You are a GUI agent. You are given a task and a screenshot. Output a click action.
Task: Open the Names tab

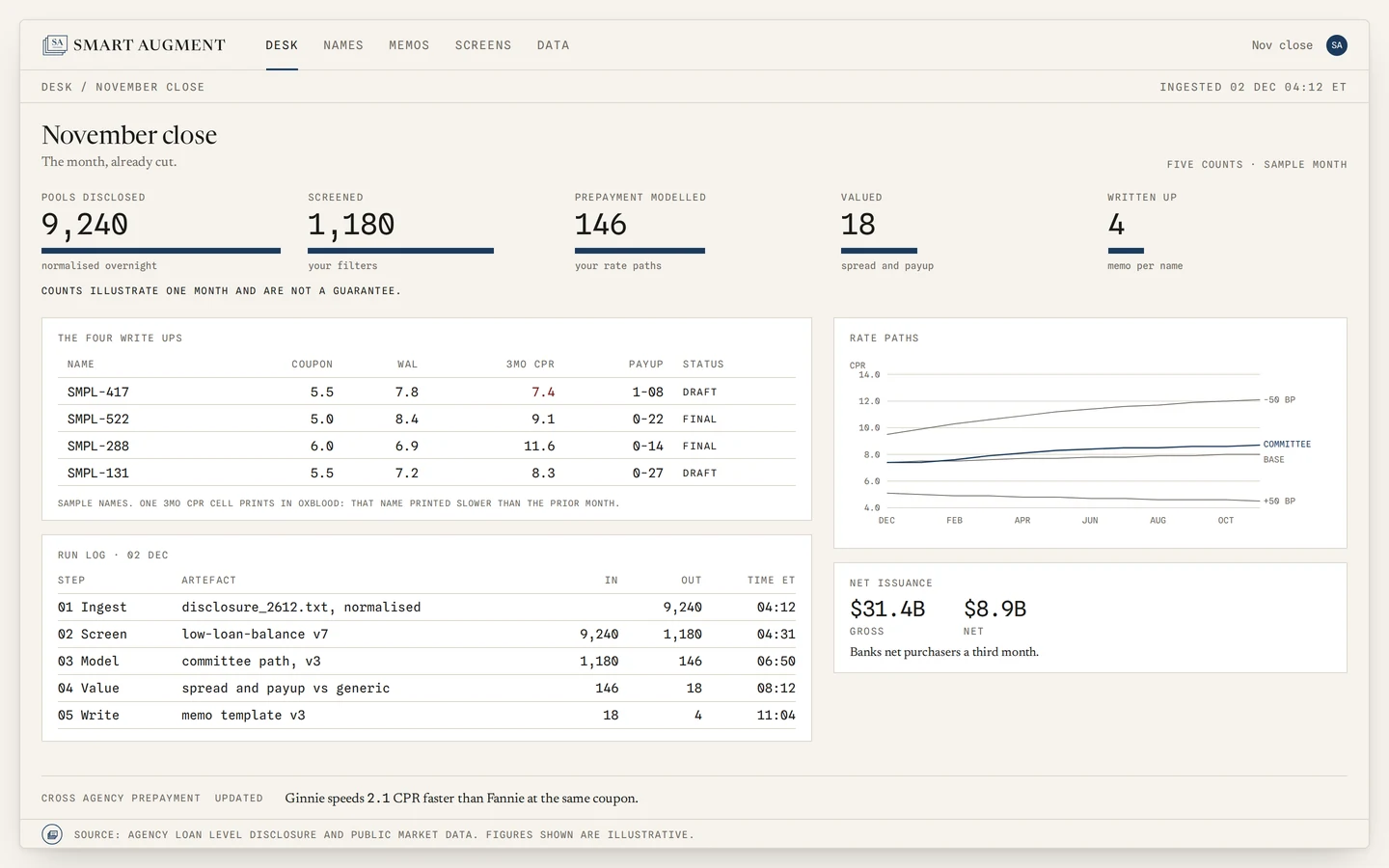343,45
